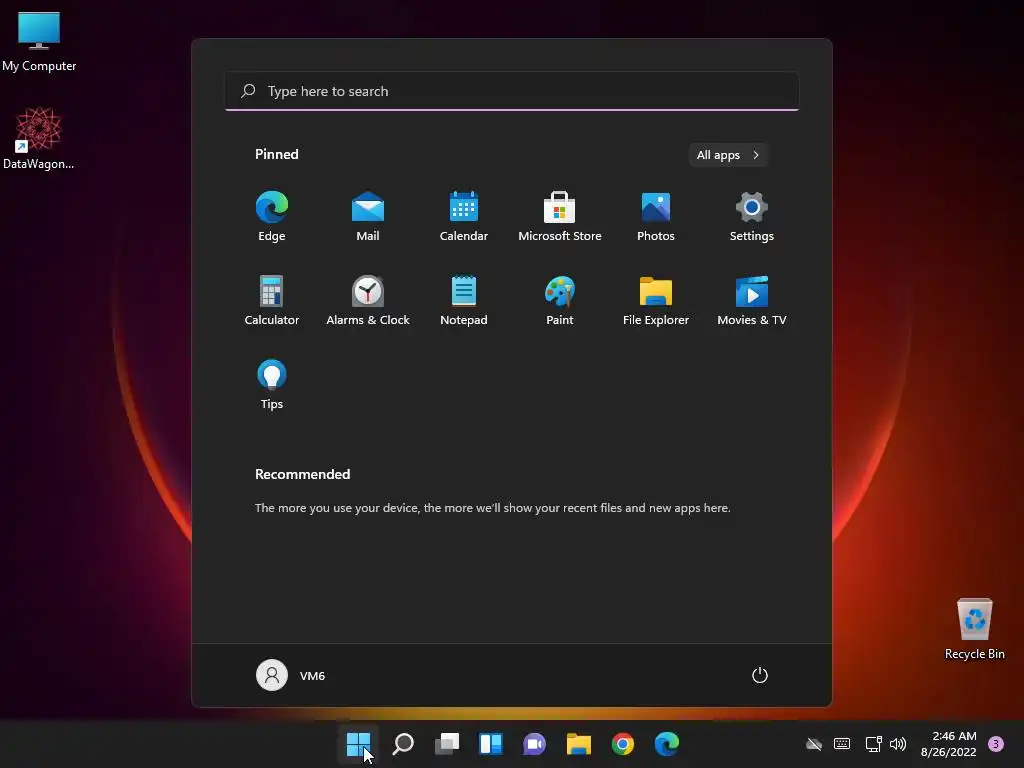The width and height of the screenshot is (1024, 768).
Task: Click the Start button on taskbar
Action: click(359, 744)
